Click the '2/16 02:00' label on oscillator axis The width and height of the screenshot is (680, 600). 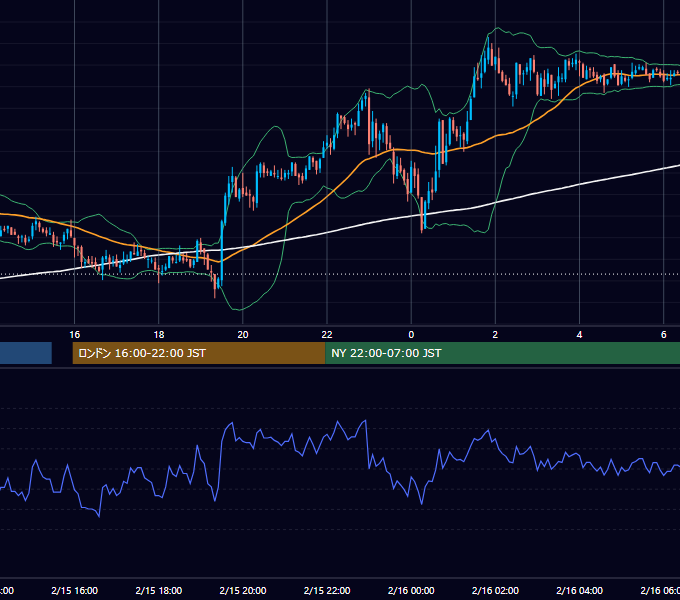click(x=495, y=590)
